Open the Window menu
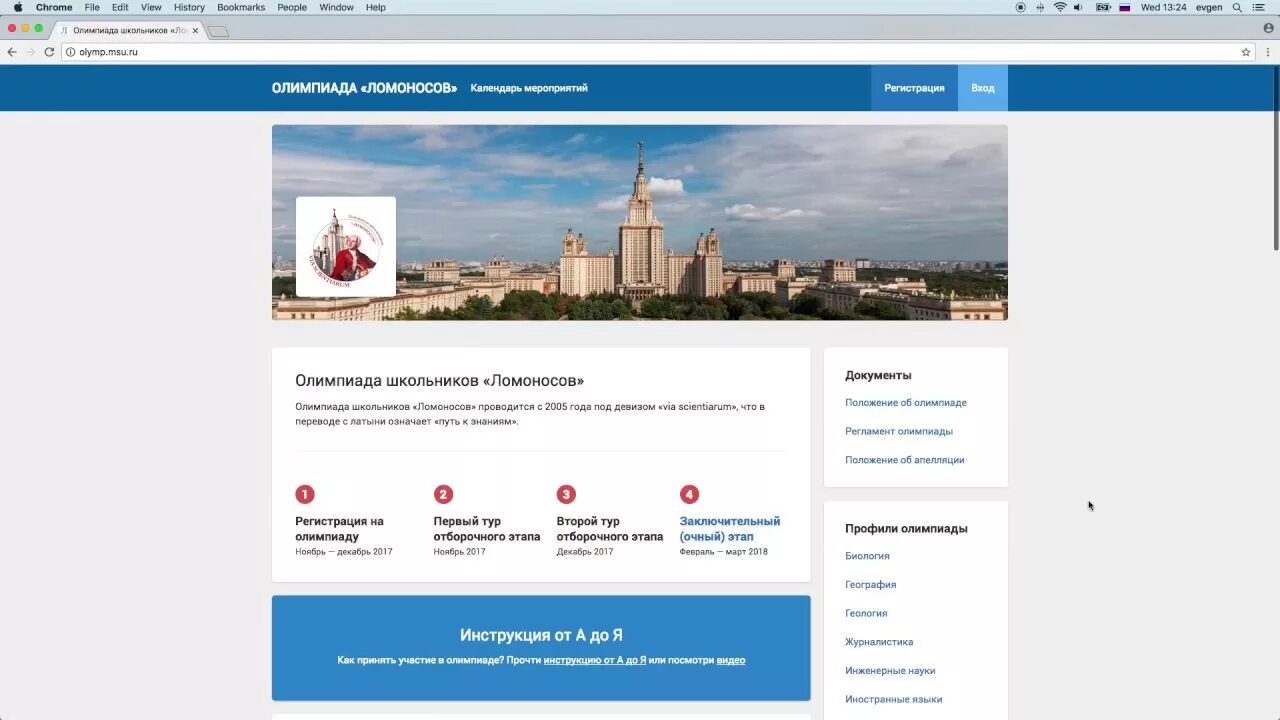The width and height of the screenshot is (1280, 720). pyautogui.click(x=336, y=7)
